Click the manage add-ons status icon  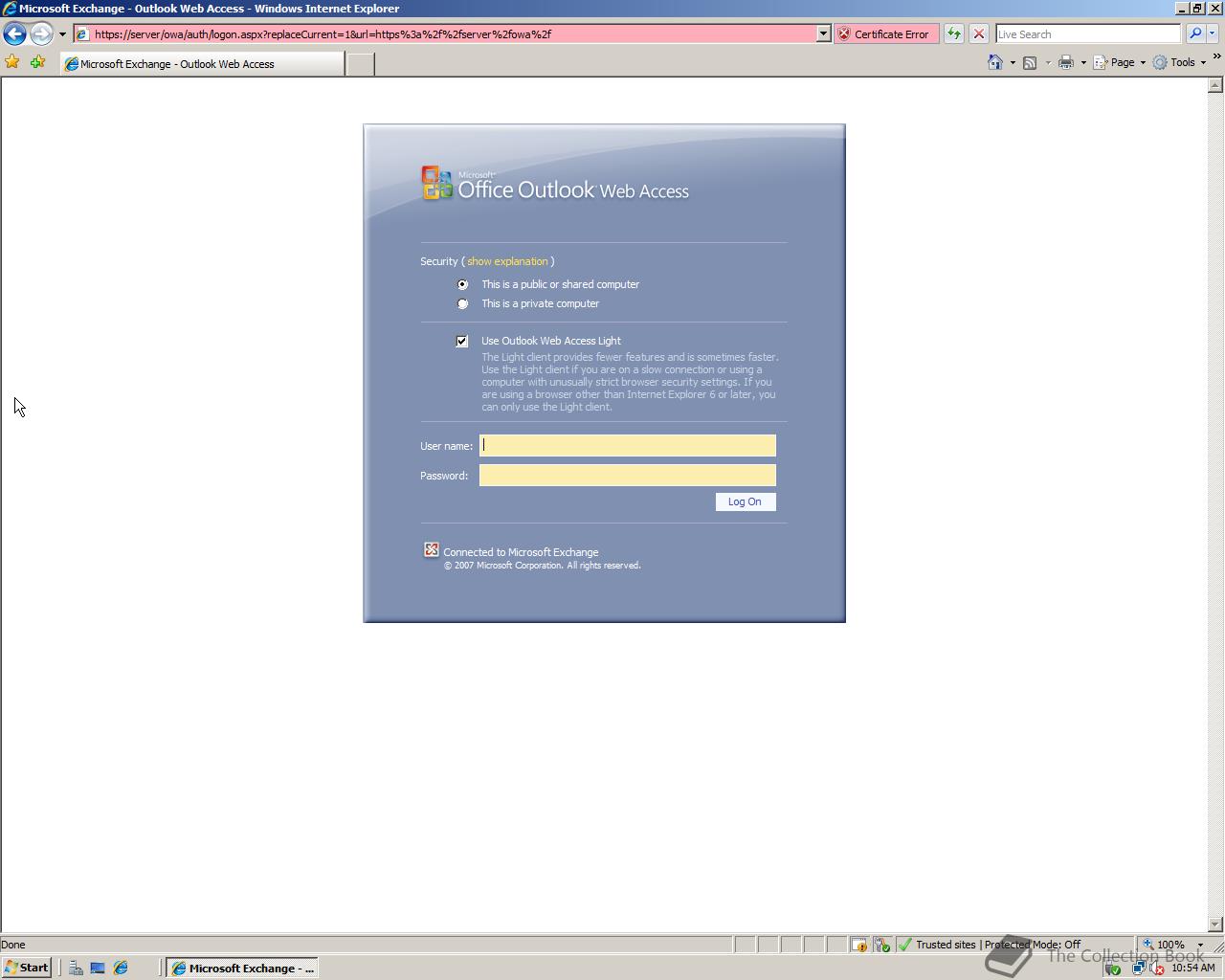click(881, 945)
